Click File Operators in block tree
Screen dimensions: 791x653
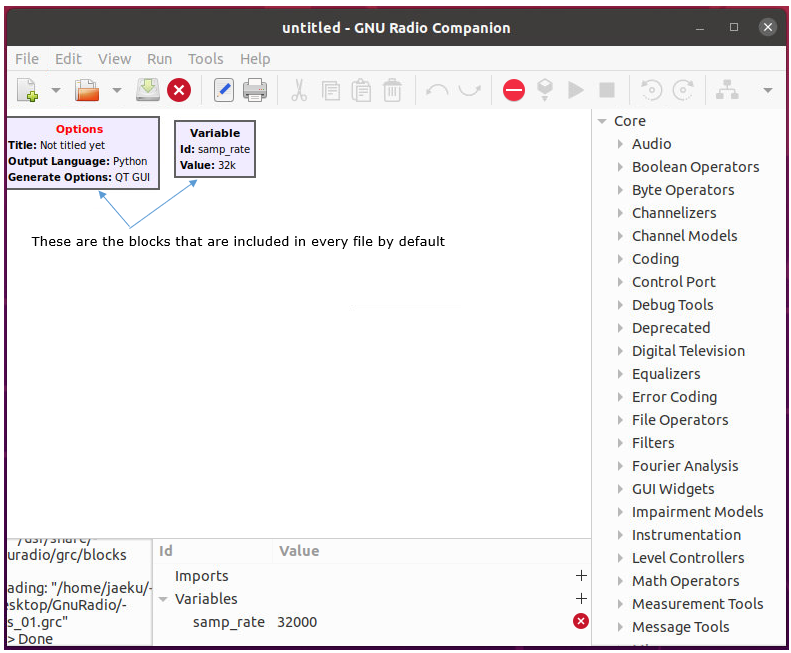click(x=680, y=420)
